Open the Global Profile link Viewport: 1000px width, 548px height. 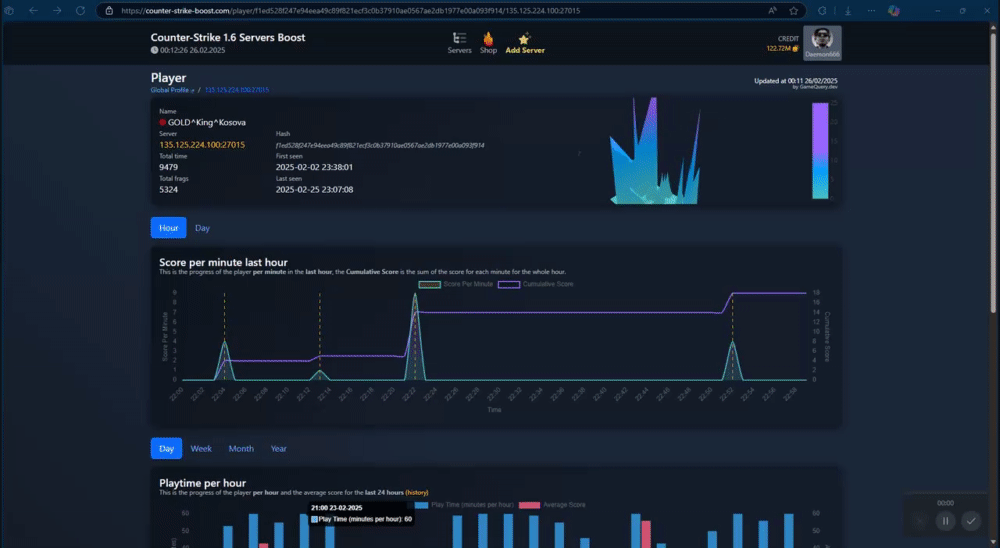[x=172, y=90]
